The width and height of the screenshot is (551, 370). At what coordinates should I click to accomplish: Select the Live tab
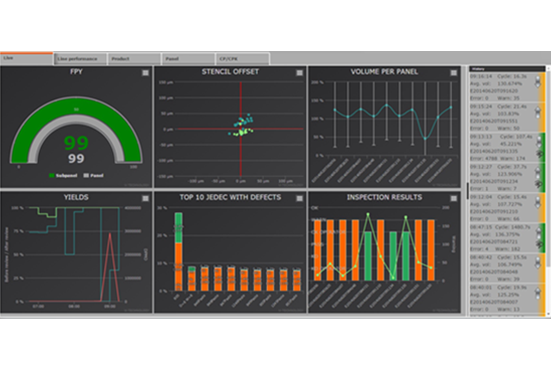[x=26, y=58]
